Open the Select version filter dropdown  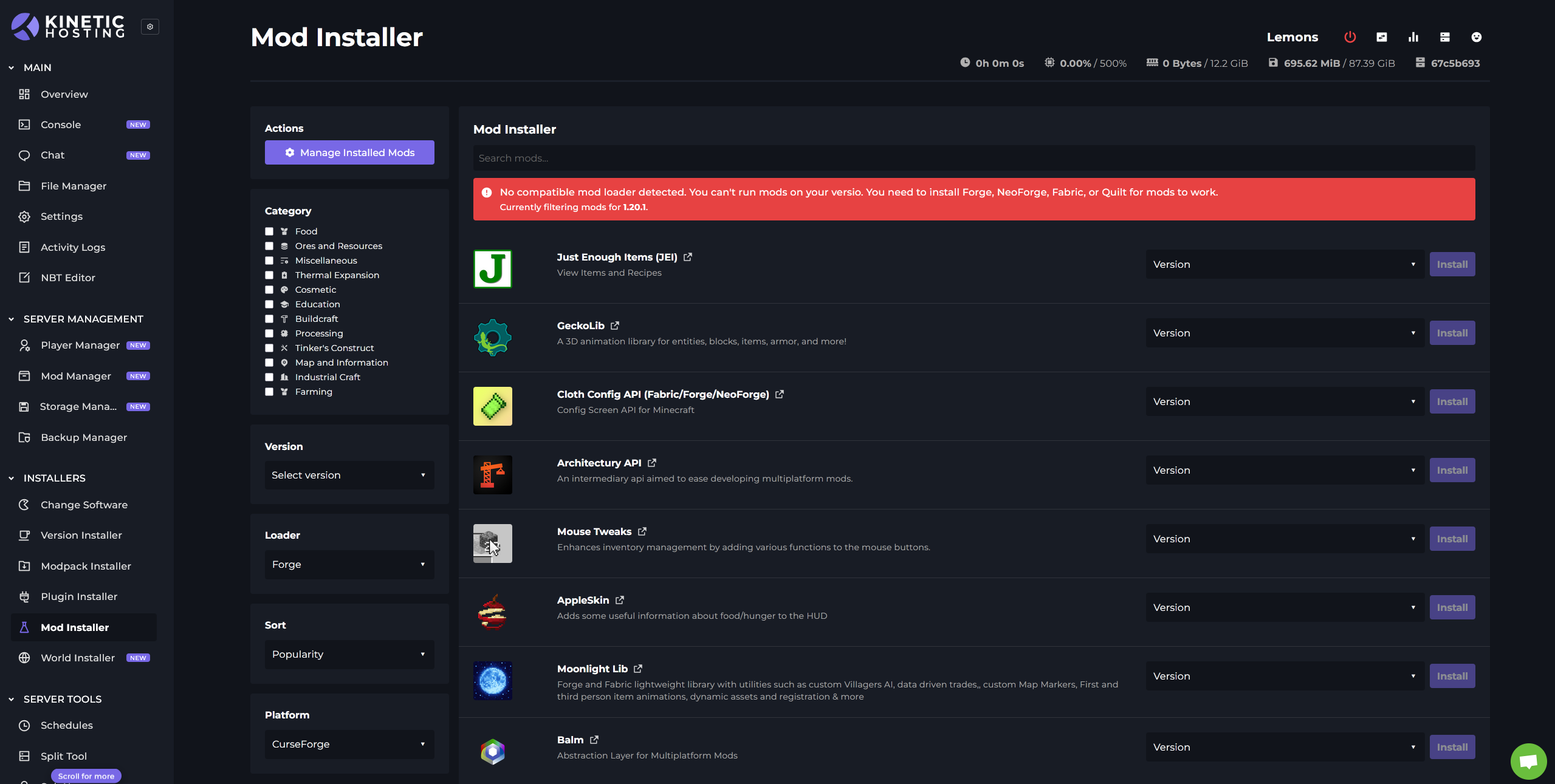[x=349, y=475]
